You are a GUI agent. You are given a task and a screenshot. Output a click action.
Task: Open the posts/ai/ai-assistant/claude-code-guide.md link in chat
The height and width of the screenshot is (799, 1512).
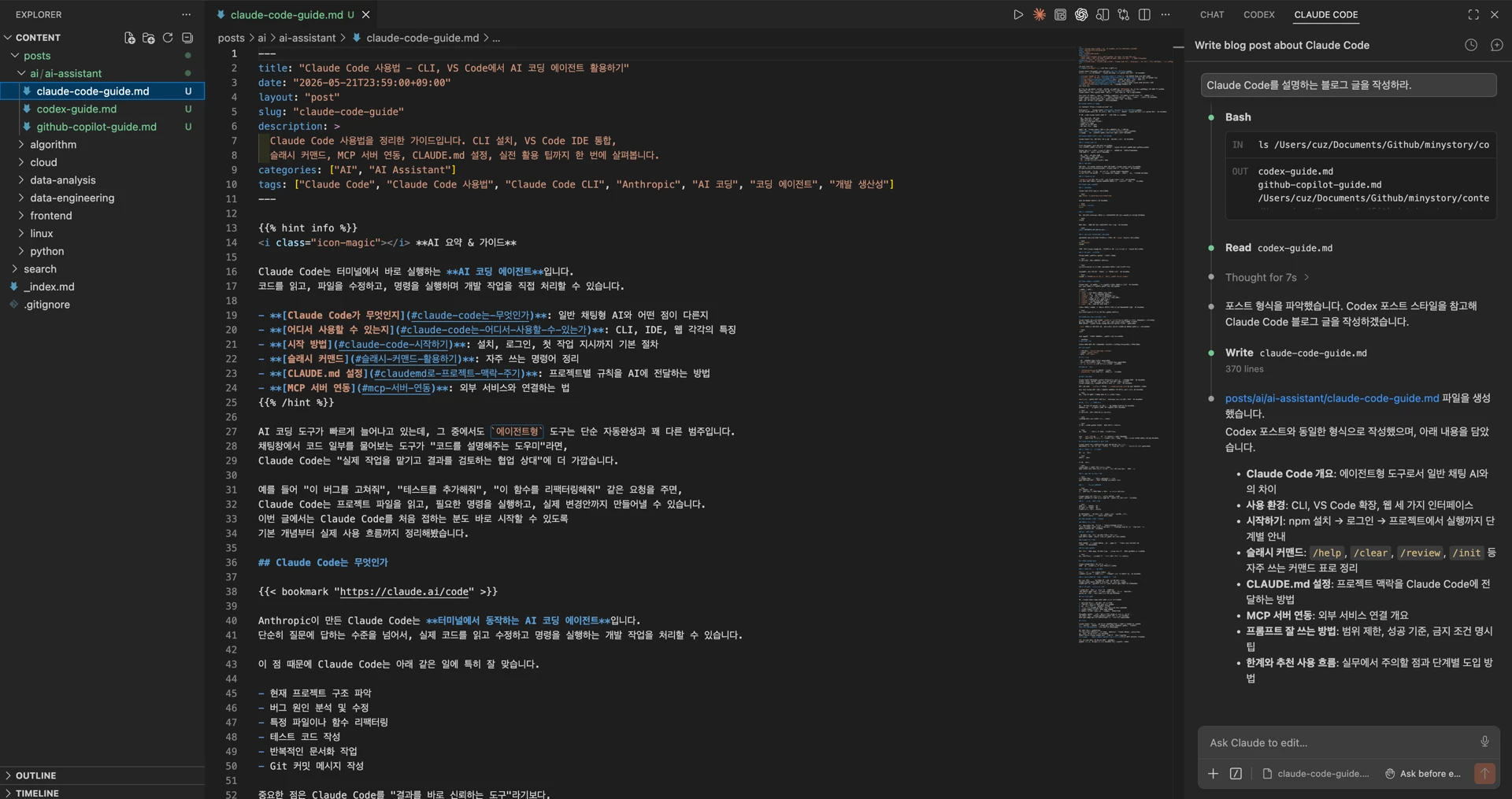[1332, 398]
